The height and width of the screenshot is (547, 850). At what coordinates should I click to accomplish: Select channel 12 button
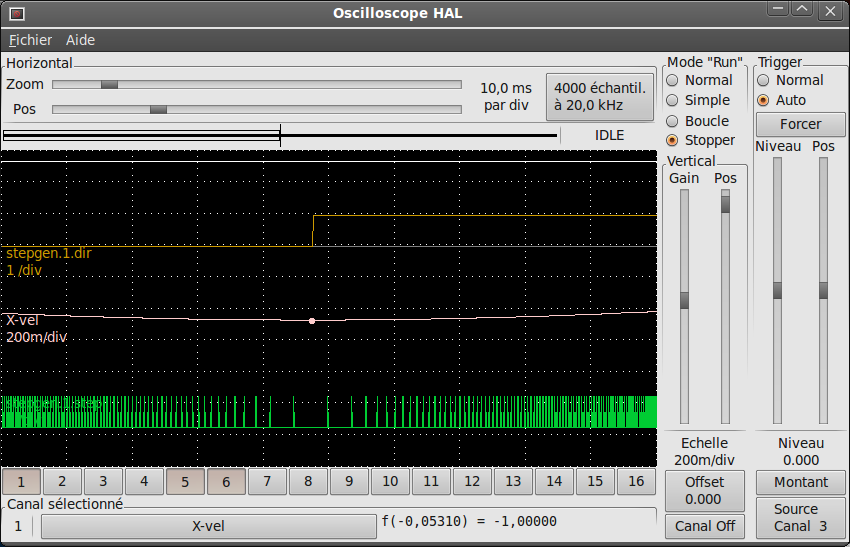pos(472,481)
